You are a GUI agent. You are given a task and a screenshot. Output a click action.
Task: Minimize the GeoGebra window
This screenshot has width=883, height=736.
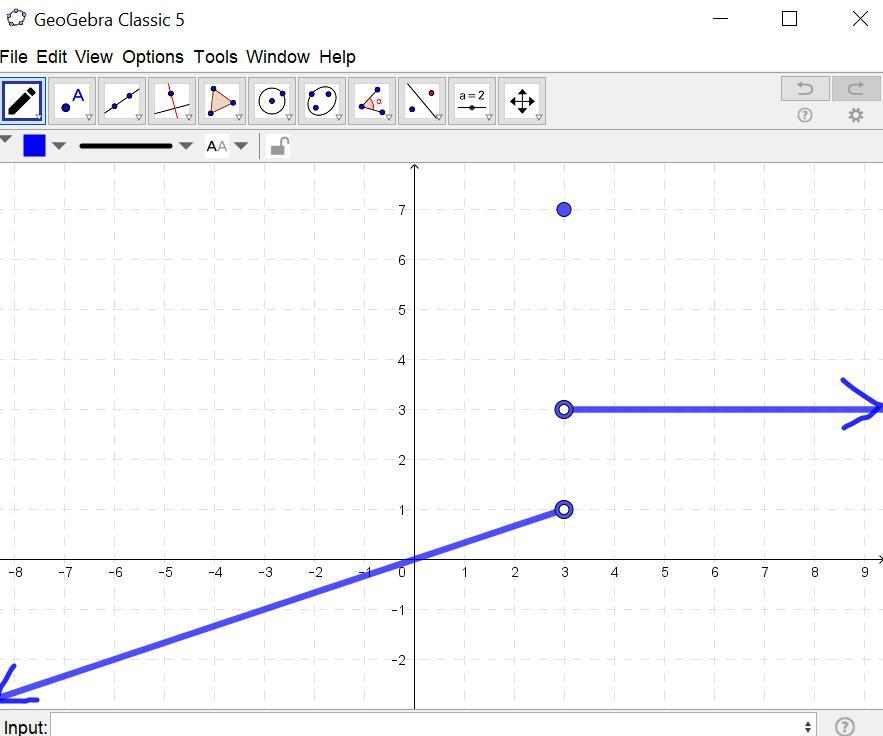click(720, 19)
